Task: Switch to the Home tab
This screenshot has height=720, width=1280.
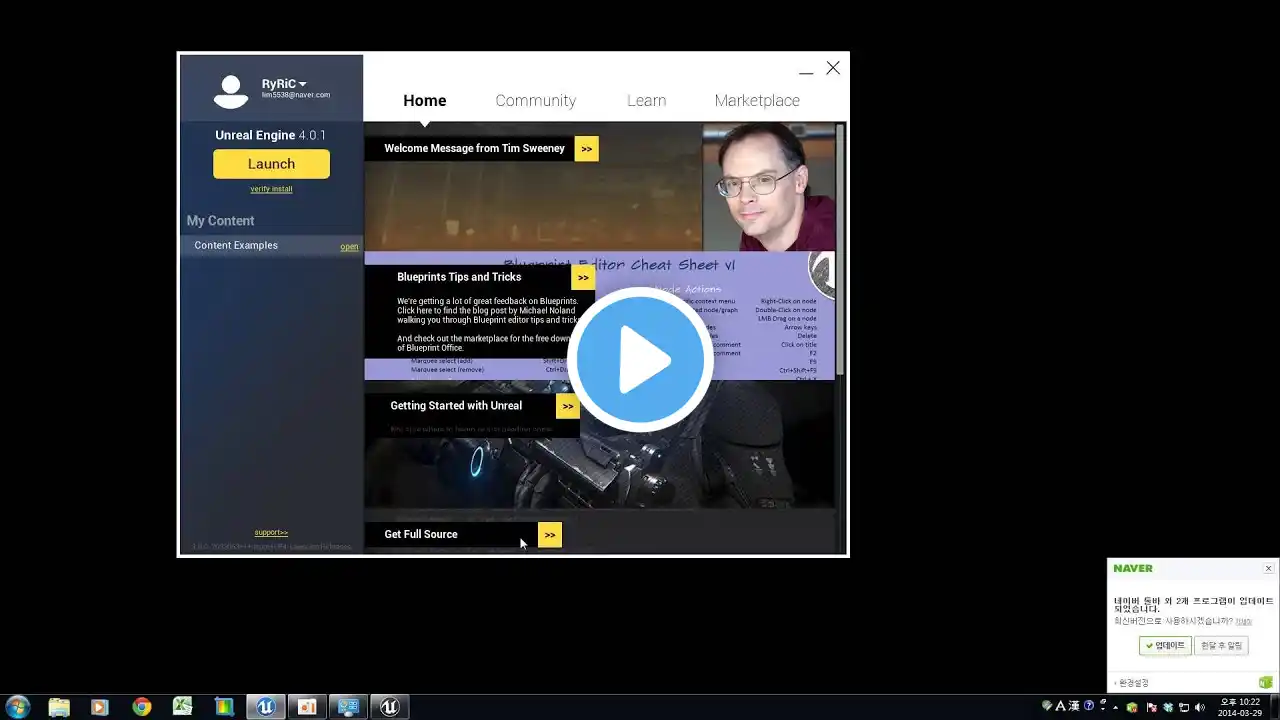Action: [x=425, y=100]
